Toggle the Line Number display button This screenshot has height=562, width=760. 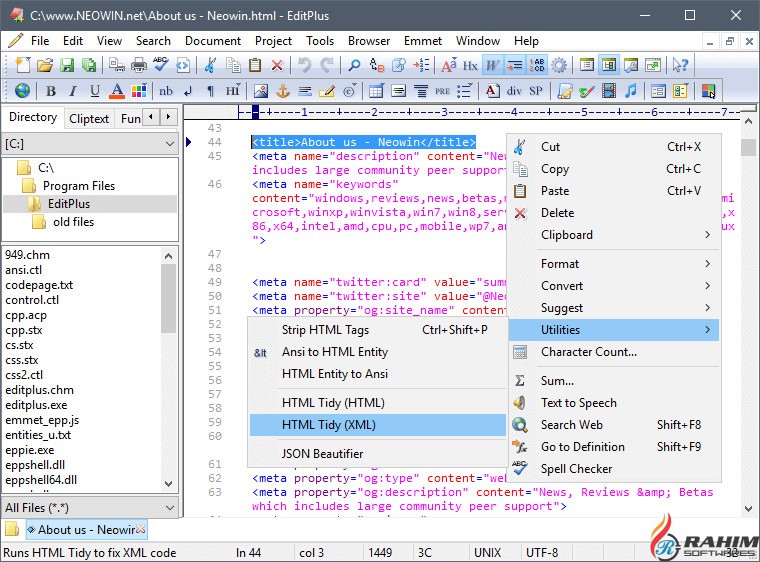click(537, 65)
